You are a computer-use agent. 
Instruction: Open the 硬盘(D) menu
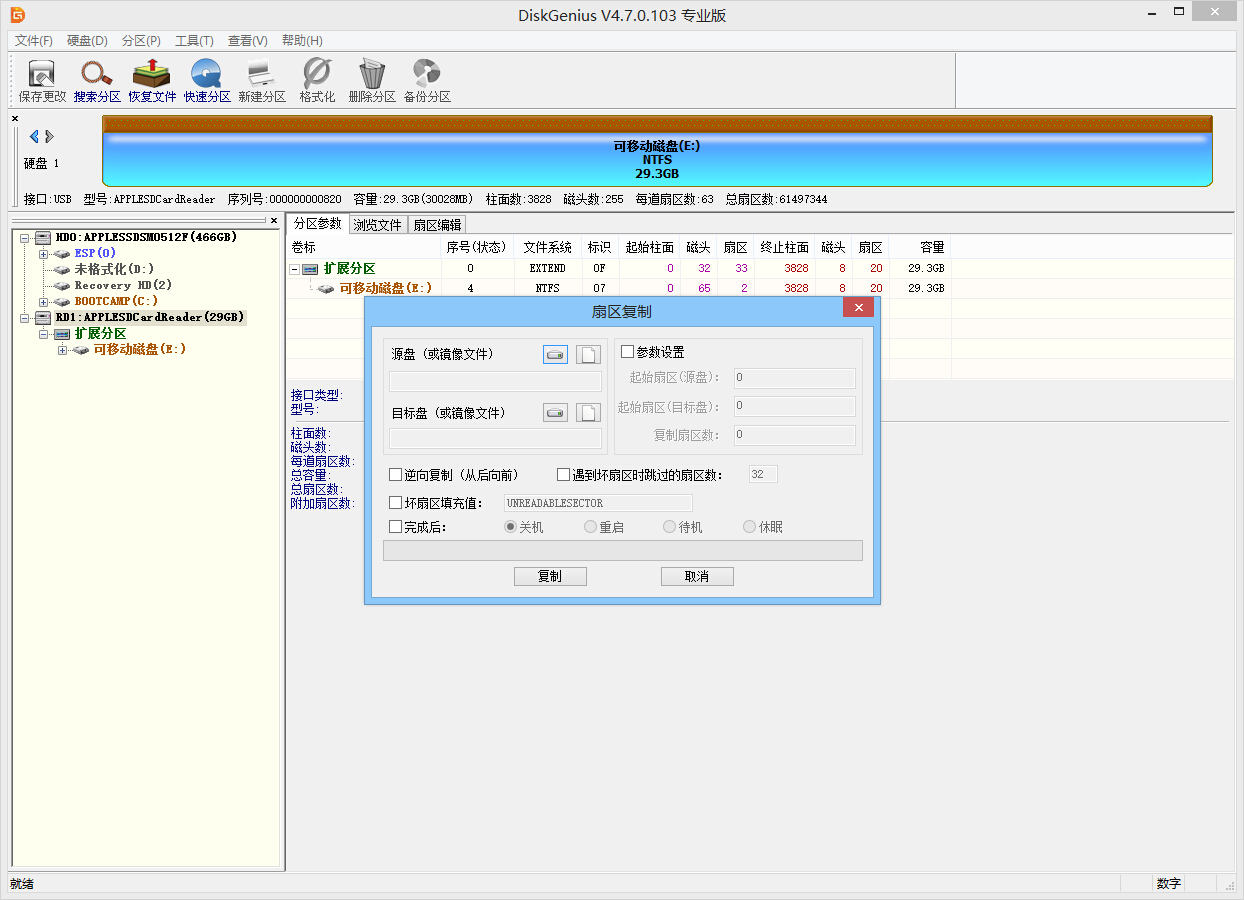(87, 41)
